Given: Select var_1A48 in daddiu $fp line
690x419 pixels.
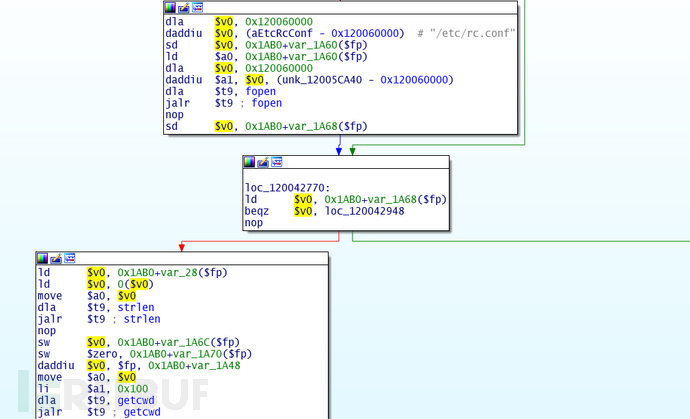Looking at the screenshot, I should pos(216,366).
